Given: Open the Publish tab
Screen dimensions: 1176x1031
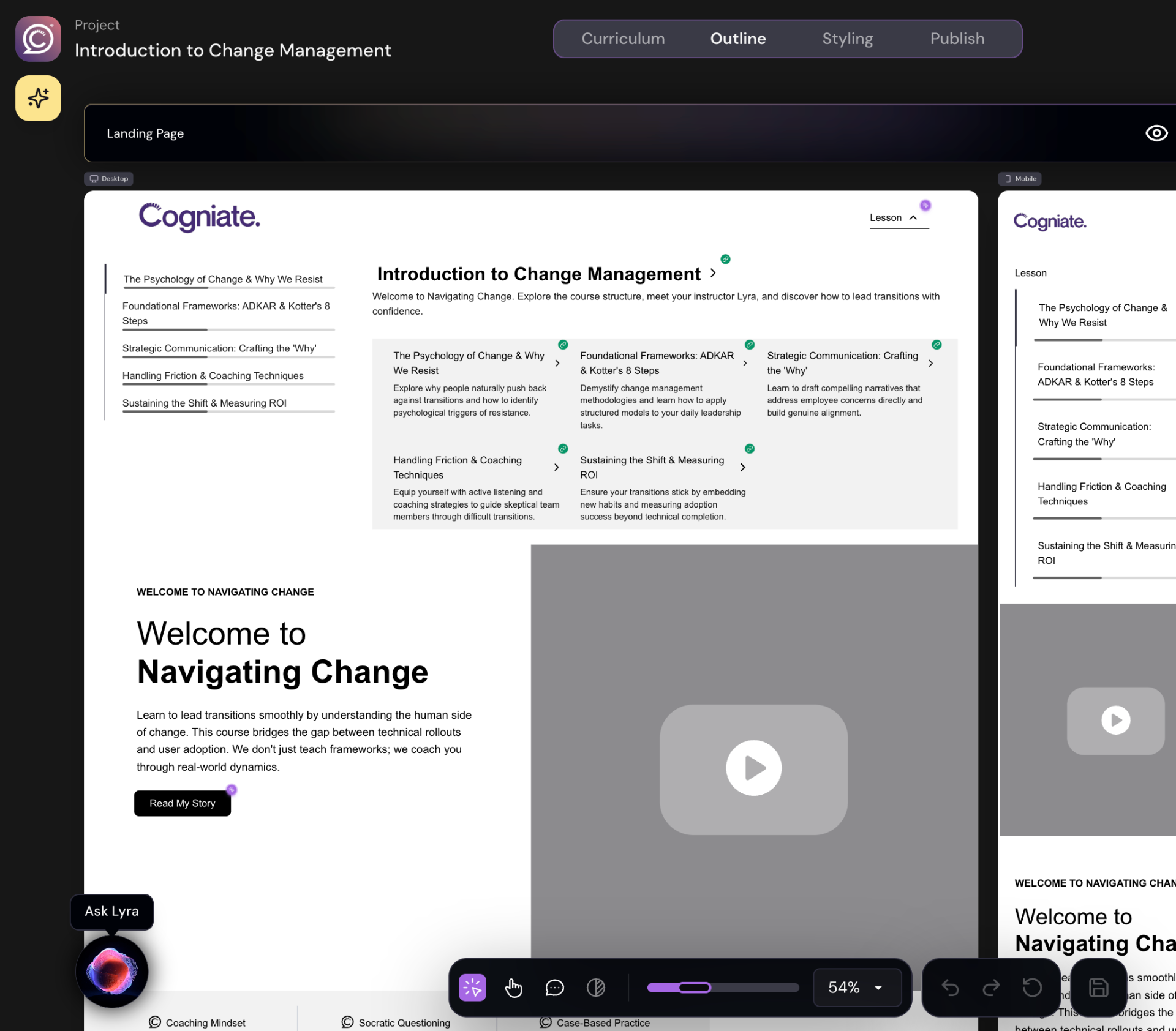Looking at the screenshot, I should (957, 39).
